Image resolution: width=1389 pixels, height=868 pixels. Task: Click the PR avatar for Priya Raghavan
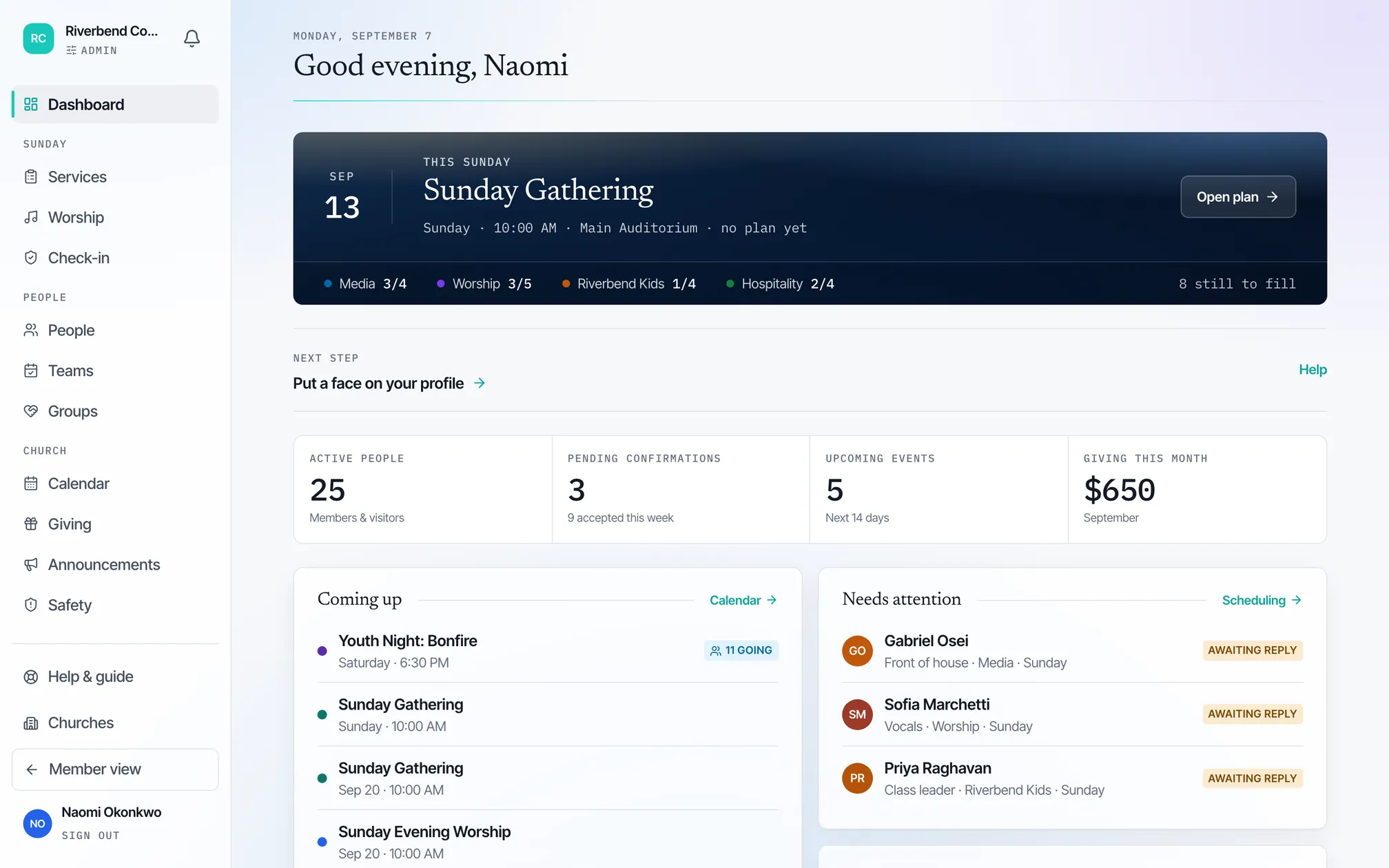click(857, 778)
